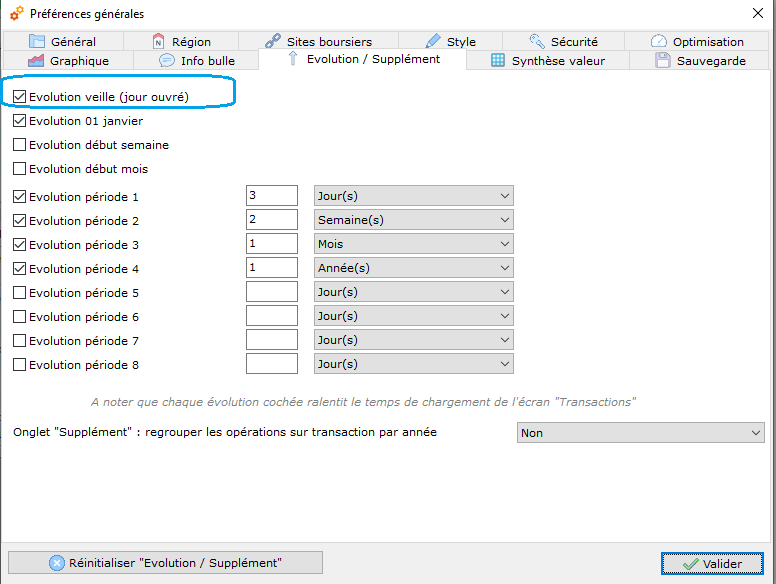This screenshot has height=584, width=776.
Task: Click the chart icon on the Graphique tab
Action: [36, 60]
